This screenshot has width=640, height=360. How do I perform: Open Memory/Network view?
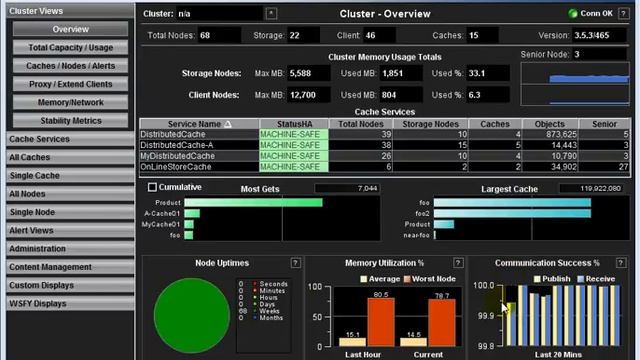tap(70, 102)
